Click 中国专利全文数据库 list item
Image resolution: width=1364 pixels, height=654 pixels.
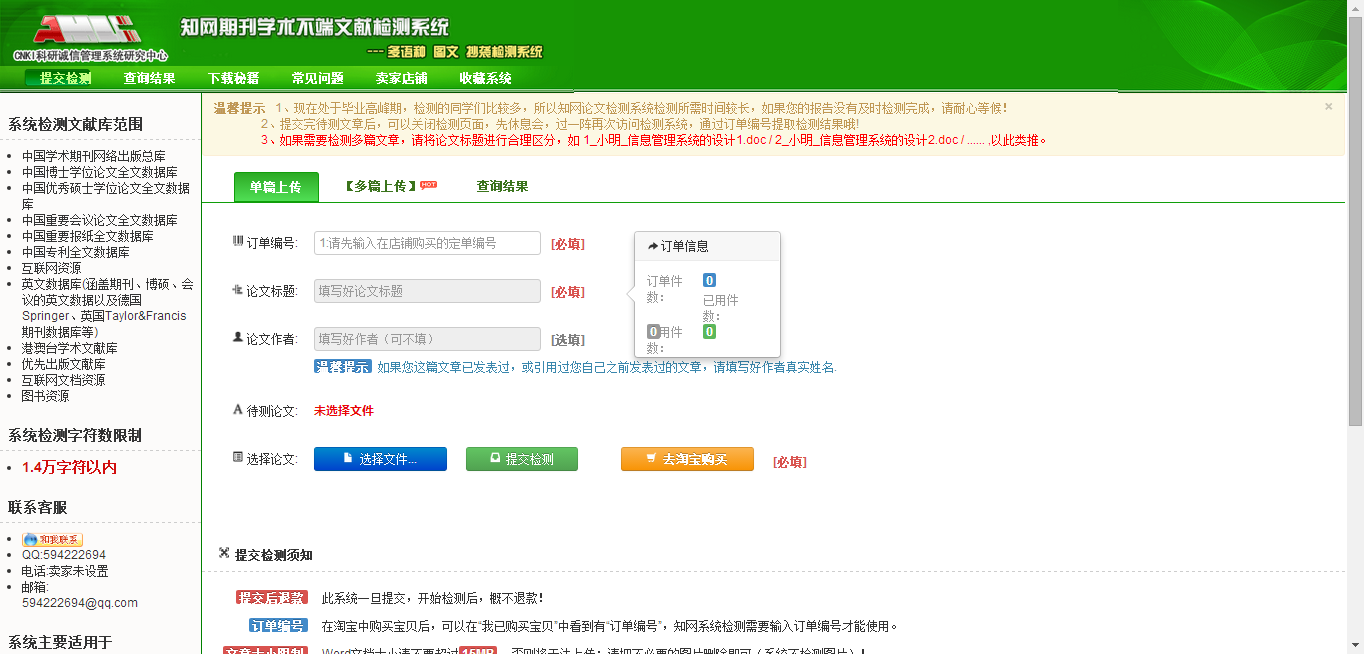[76, 253]
